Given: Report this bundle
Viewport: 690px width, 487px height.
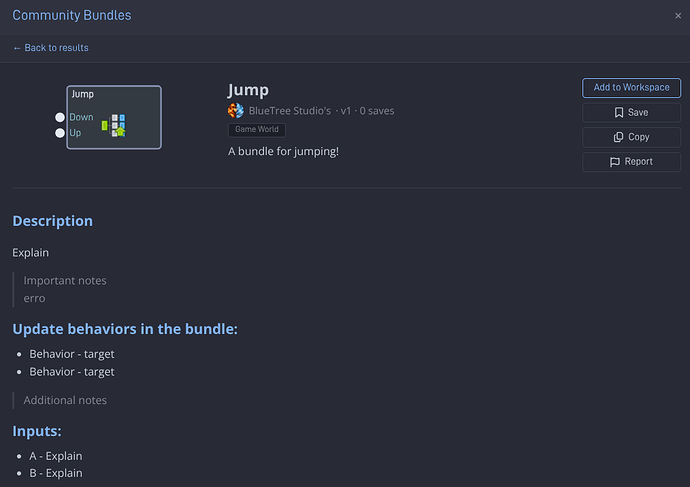Looking at the screenshot, I should [x=631, y=162].
